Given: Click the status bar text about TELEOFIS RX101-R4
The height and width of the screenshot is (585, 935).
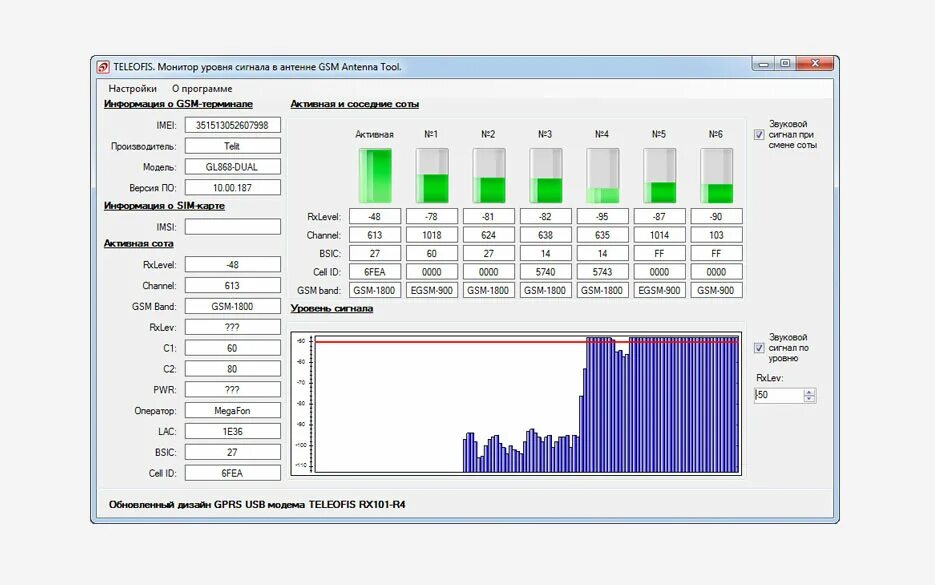Looking at the screenshot, I should (257, 504).
